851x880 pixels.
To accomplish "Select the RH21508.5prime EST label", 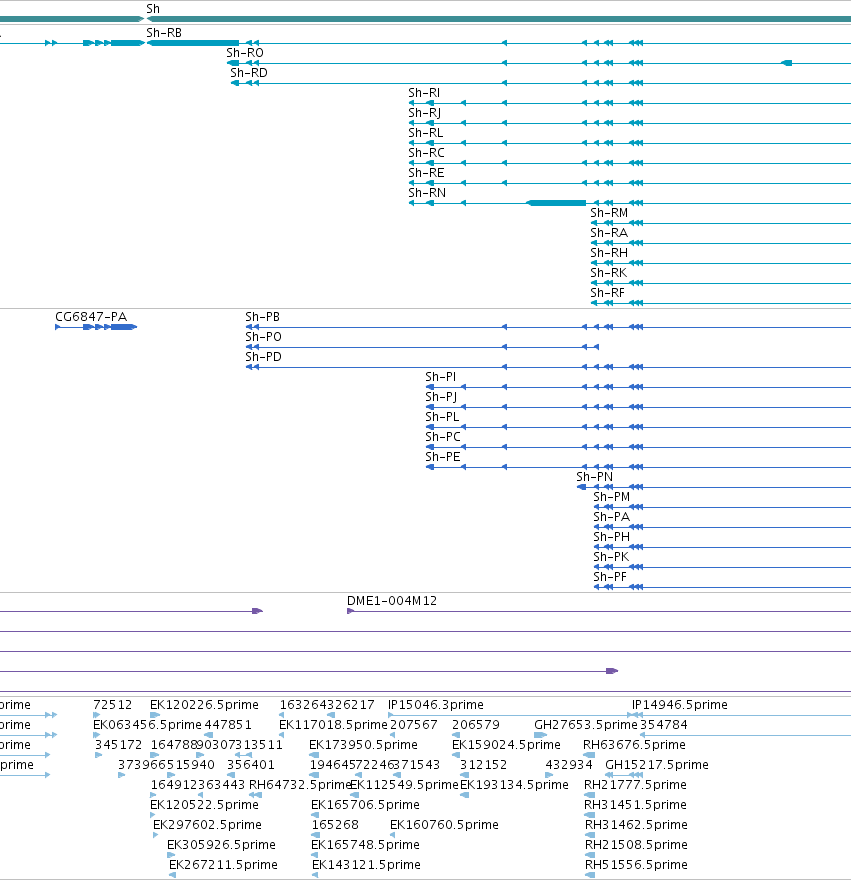I will 636,845.
